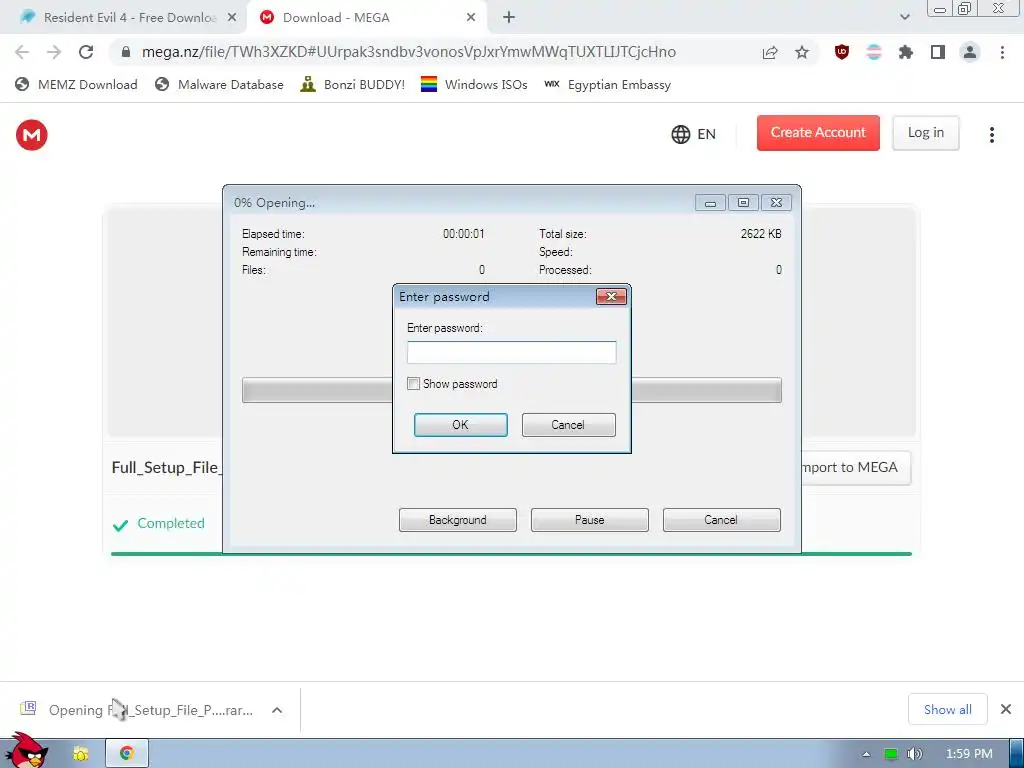Go forward in browser history
The image size is (1024, 768).
pyautogui.click(x=54, y=52)
